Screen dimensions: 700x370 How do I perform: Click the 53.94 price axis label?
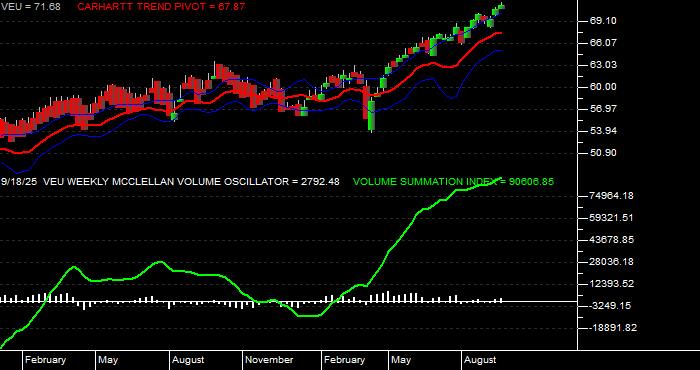coord(604,131)
